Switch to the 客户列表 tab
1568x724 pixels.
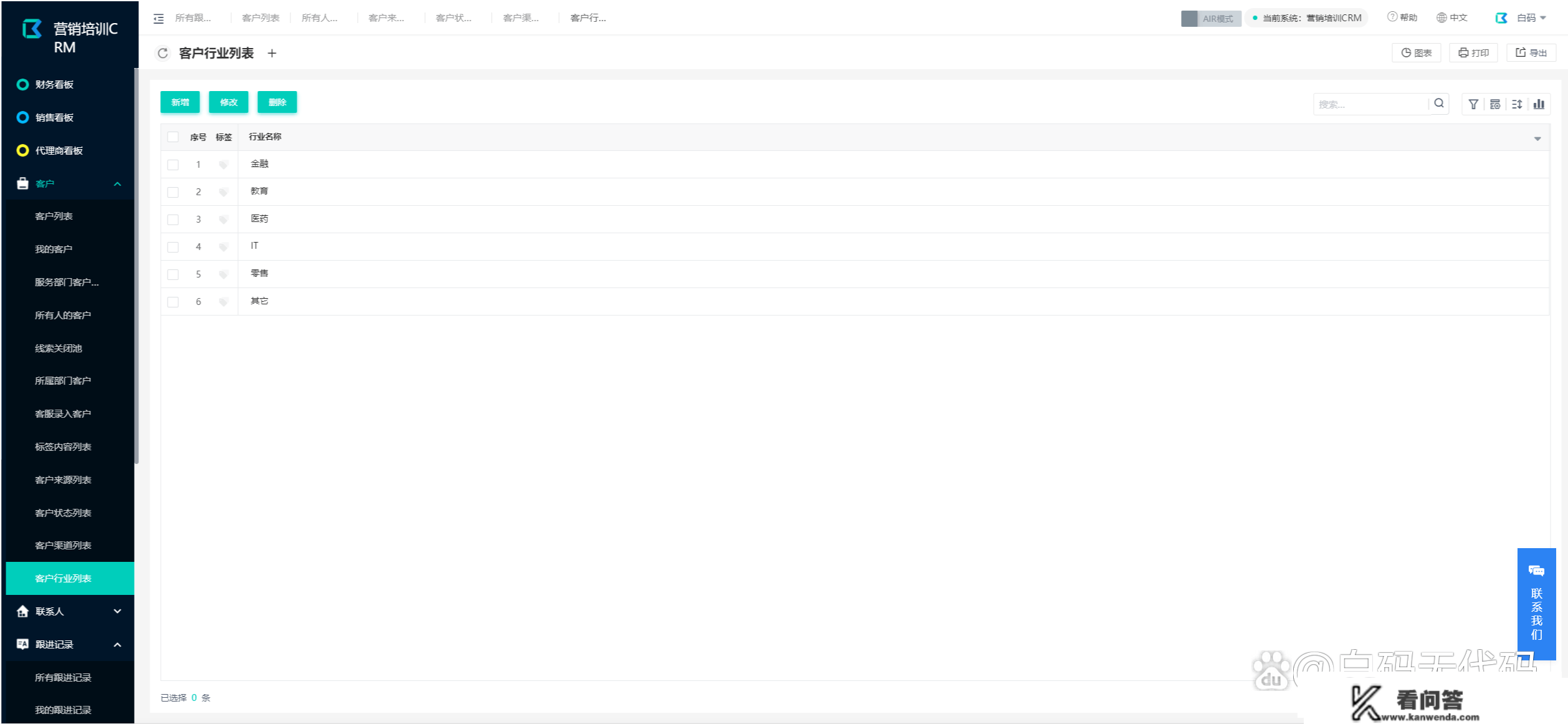(261, 17)
